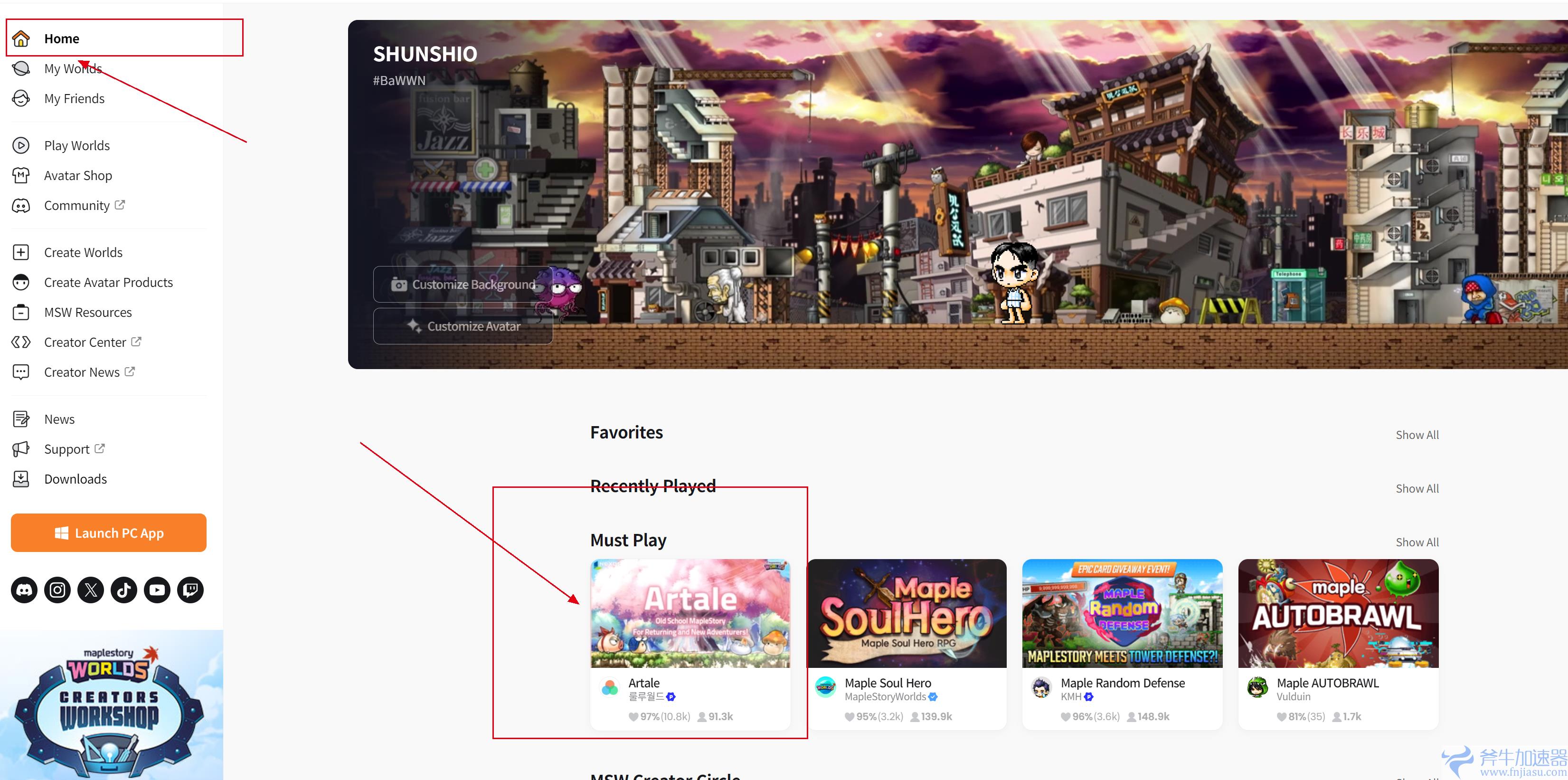Image resolution: width=1568 pixels, height=780 pixels.
Task: Click the Customize Background button
Action: (x=463, y=285)
